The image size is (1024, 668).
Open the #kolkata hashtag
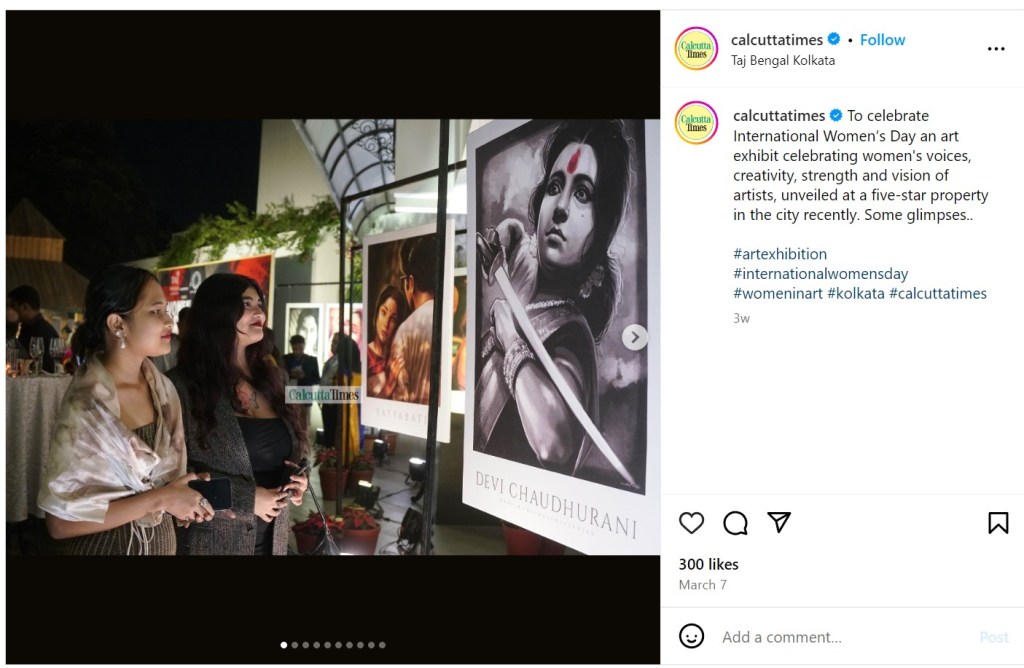855,294
